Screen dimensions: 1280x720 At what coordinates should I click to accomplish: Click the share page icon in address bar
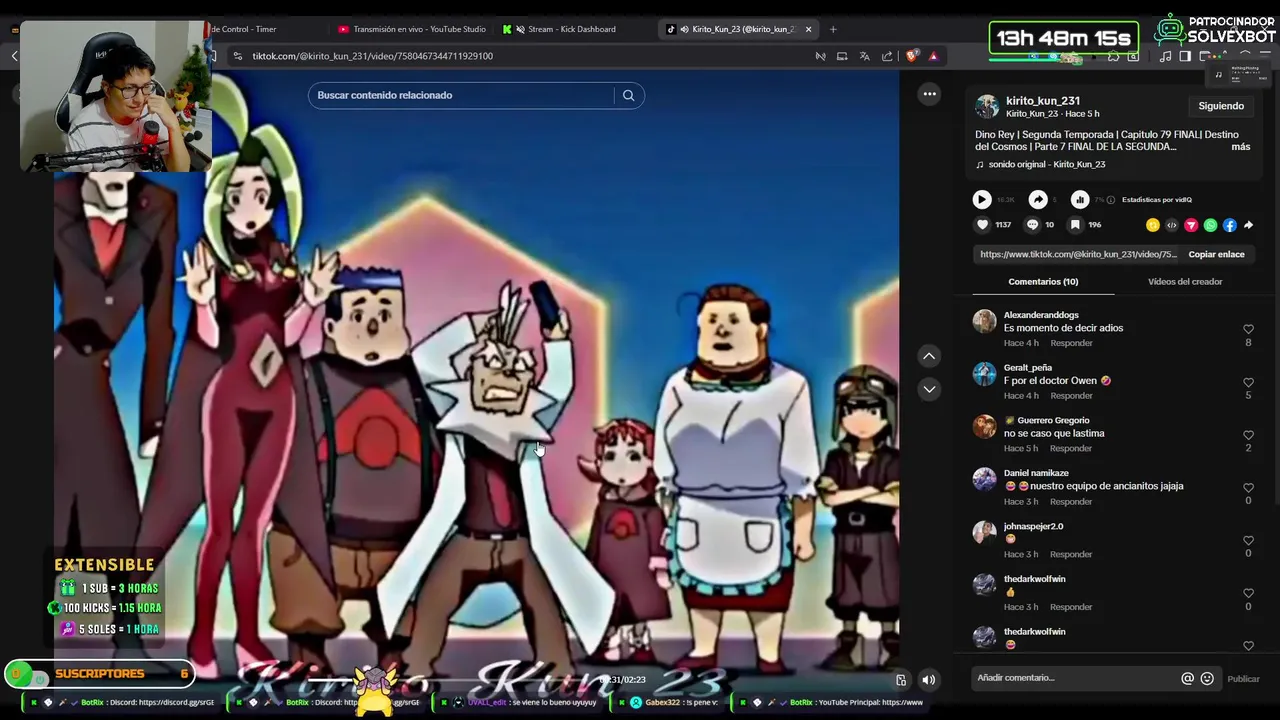[x=887, y=56]
